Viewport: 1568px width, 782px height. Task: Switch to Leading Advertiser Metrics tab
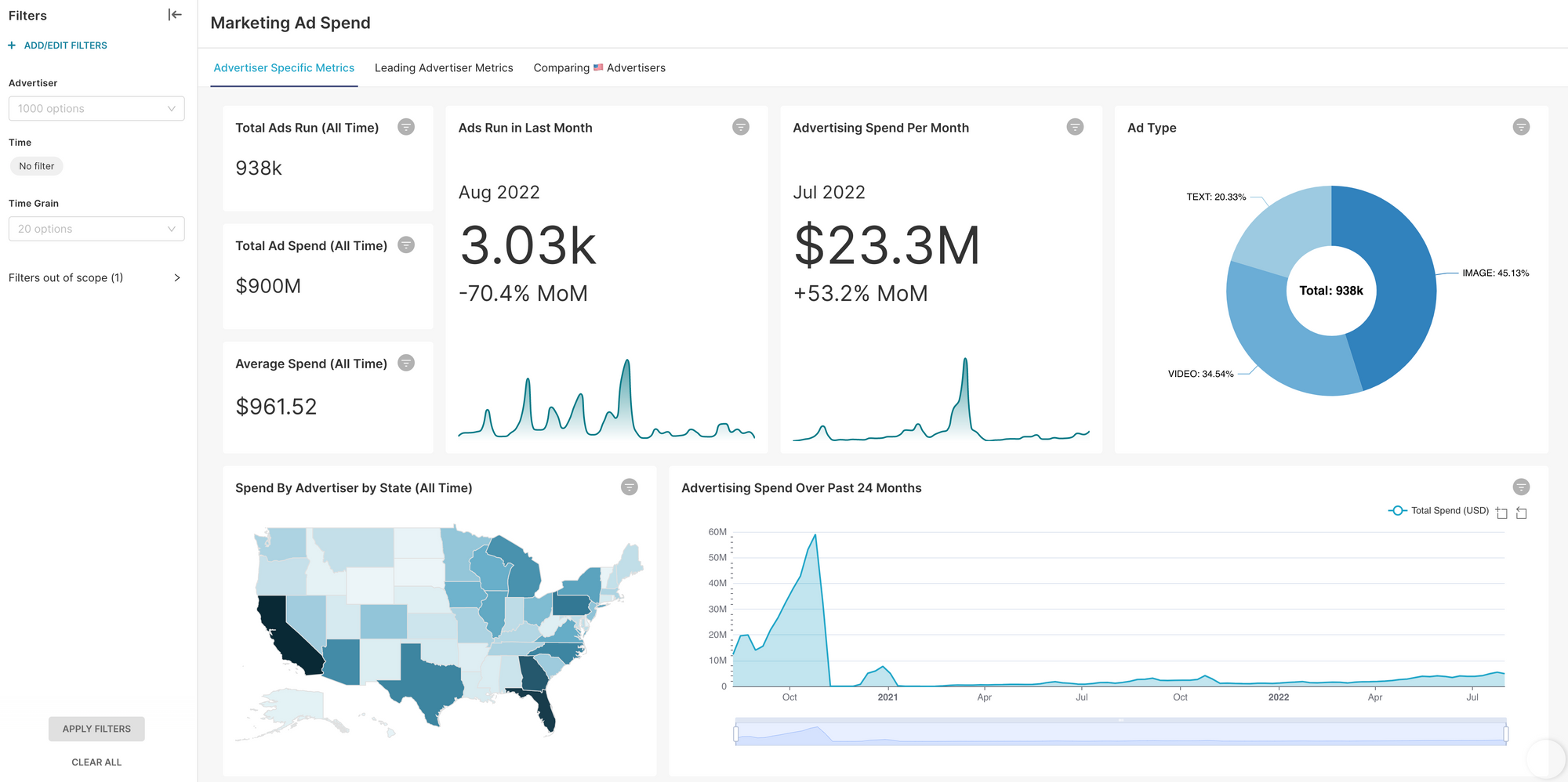pos(444,68)
